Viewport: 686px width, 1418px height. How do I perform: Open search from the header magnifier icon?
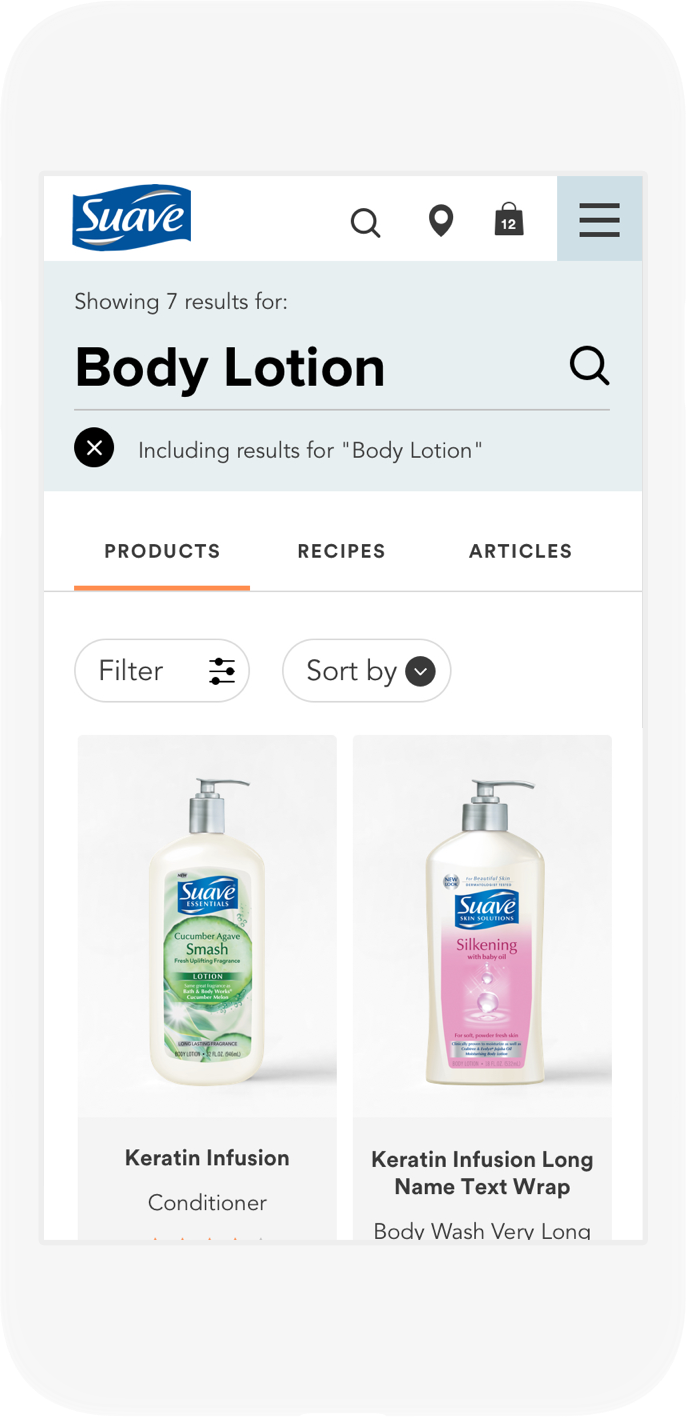[366, 222]
